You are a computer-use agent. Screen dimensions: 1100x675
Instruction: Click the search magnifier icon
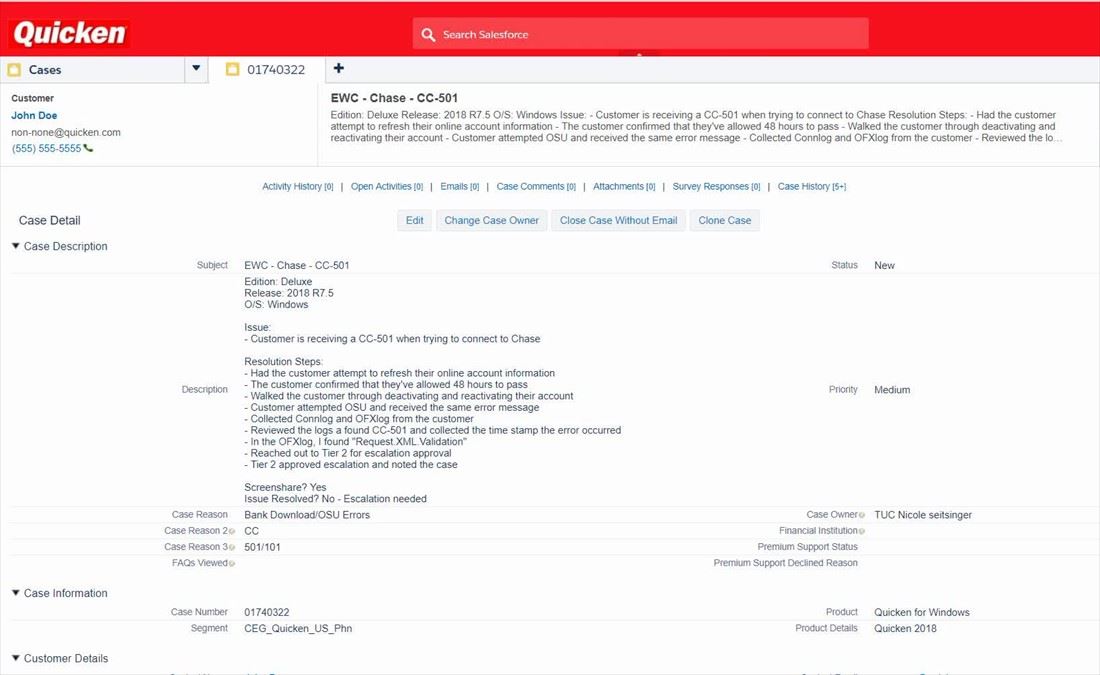(x=428, y=34)
